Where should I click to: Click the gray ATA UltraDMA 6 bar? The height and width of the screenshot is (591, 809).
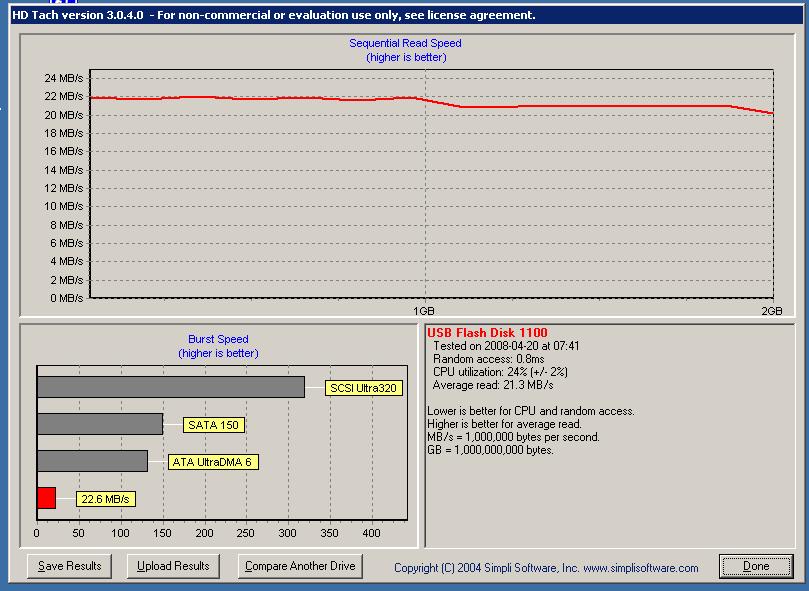click(92, 461)
